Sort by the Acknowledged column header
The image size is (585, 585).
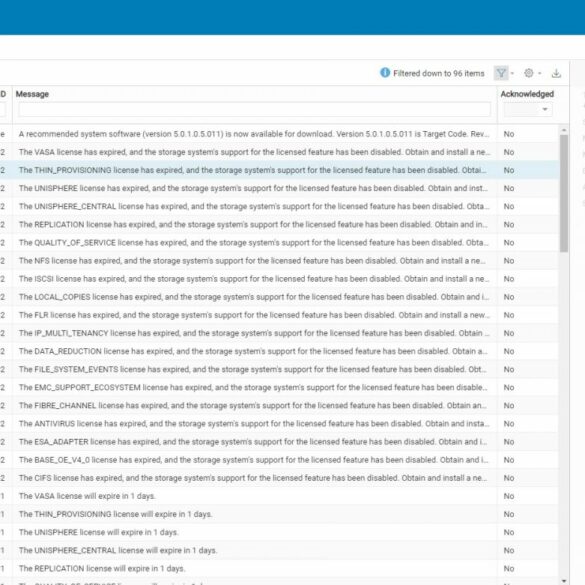click(527, 94)
